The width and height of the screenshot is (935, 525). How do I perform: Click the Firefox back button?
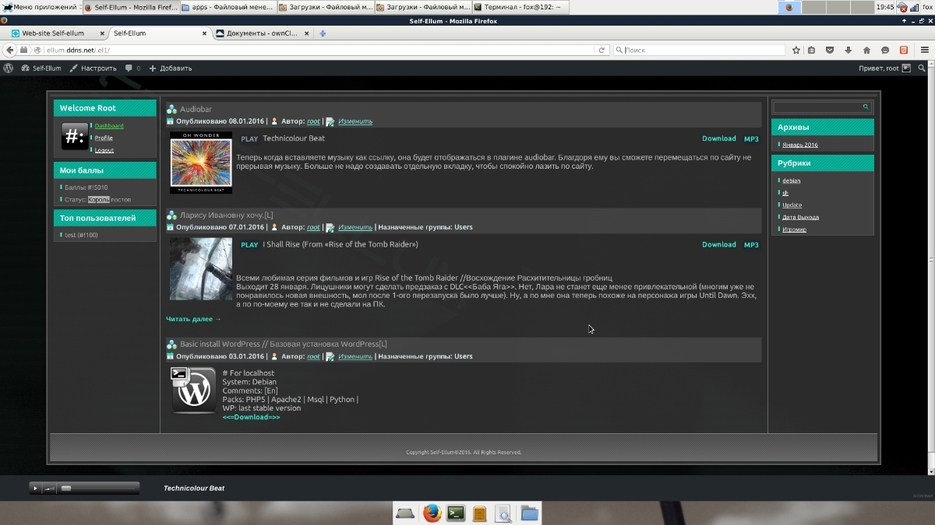tap(10, 50)
